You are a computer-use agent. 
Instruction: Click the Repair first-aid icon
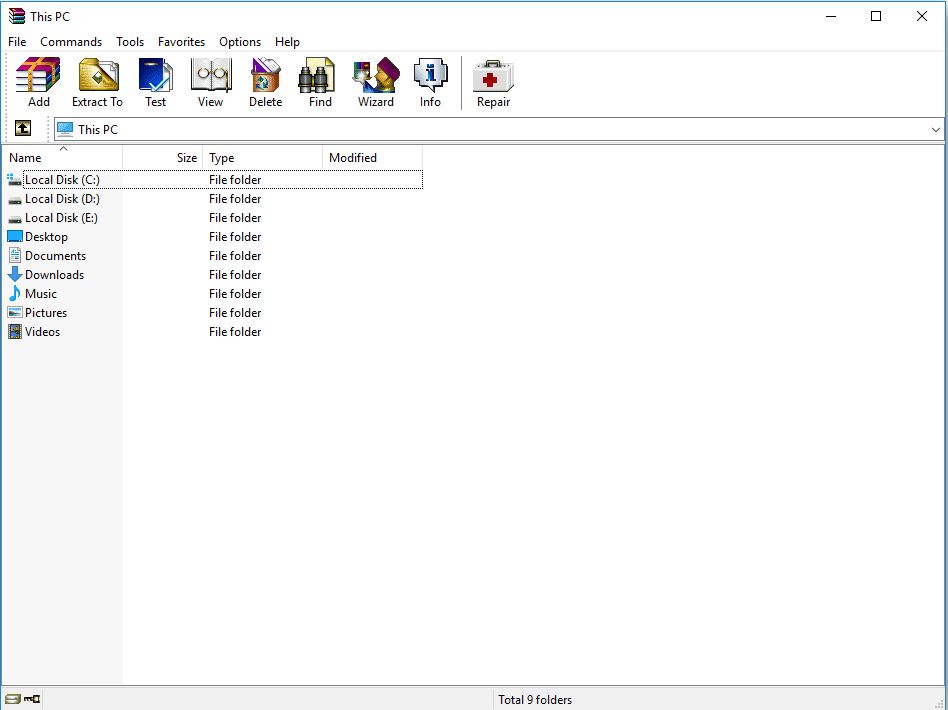coord(493,82)
